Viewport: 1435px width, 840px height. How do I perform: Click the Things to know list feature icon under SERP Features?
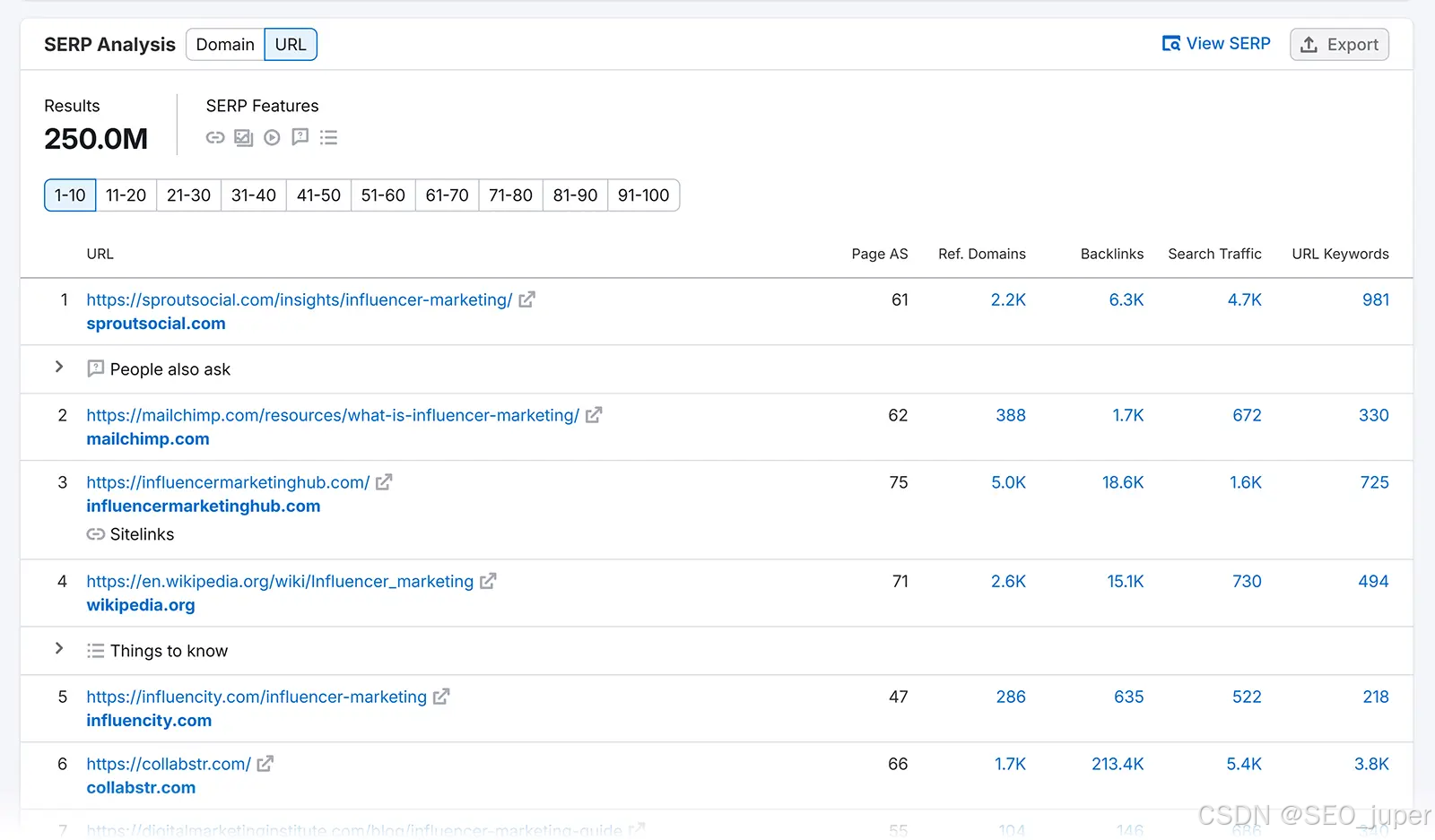[329, 137]
